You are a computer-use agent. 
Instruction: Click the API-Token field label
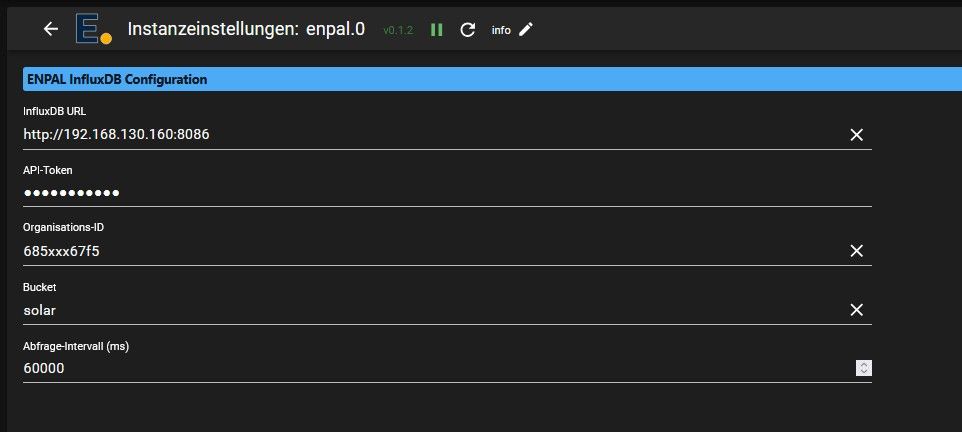[x=48, y=170]
